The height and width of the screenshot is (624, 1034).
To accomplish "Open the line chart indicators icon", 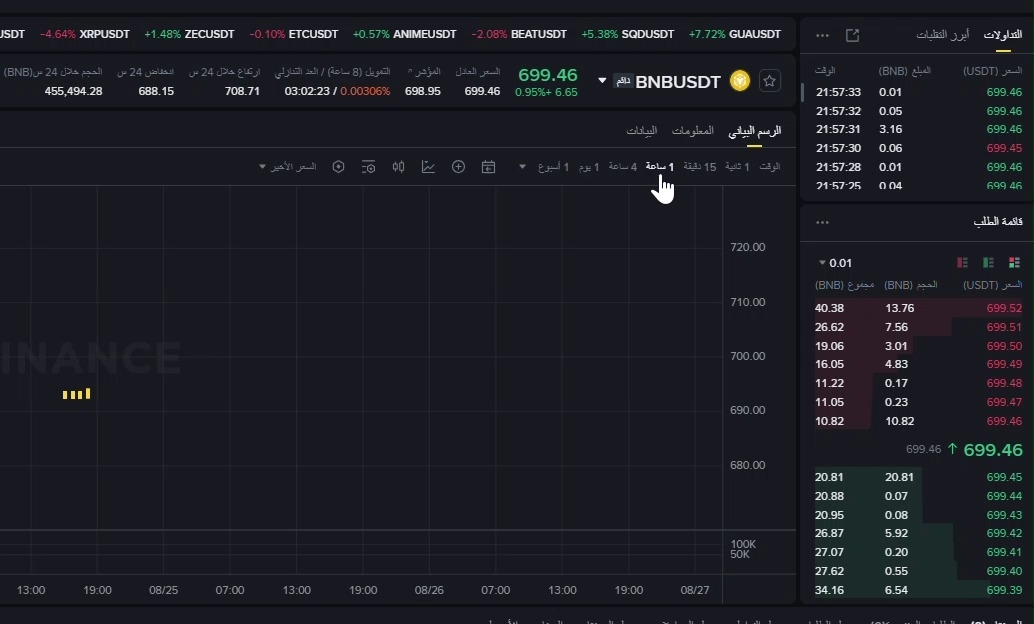I will coord(428,167).
